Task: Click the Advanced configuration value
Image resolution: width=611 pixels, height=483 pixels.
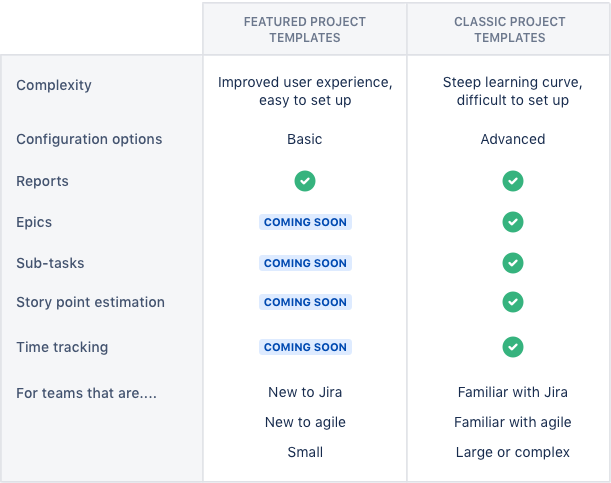Action: (x=512, y=139)
